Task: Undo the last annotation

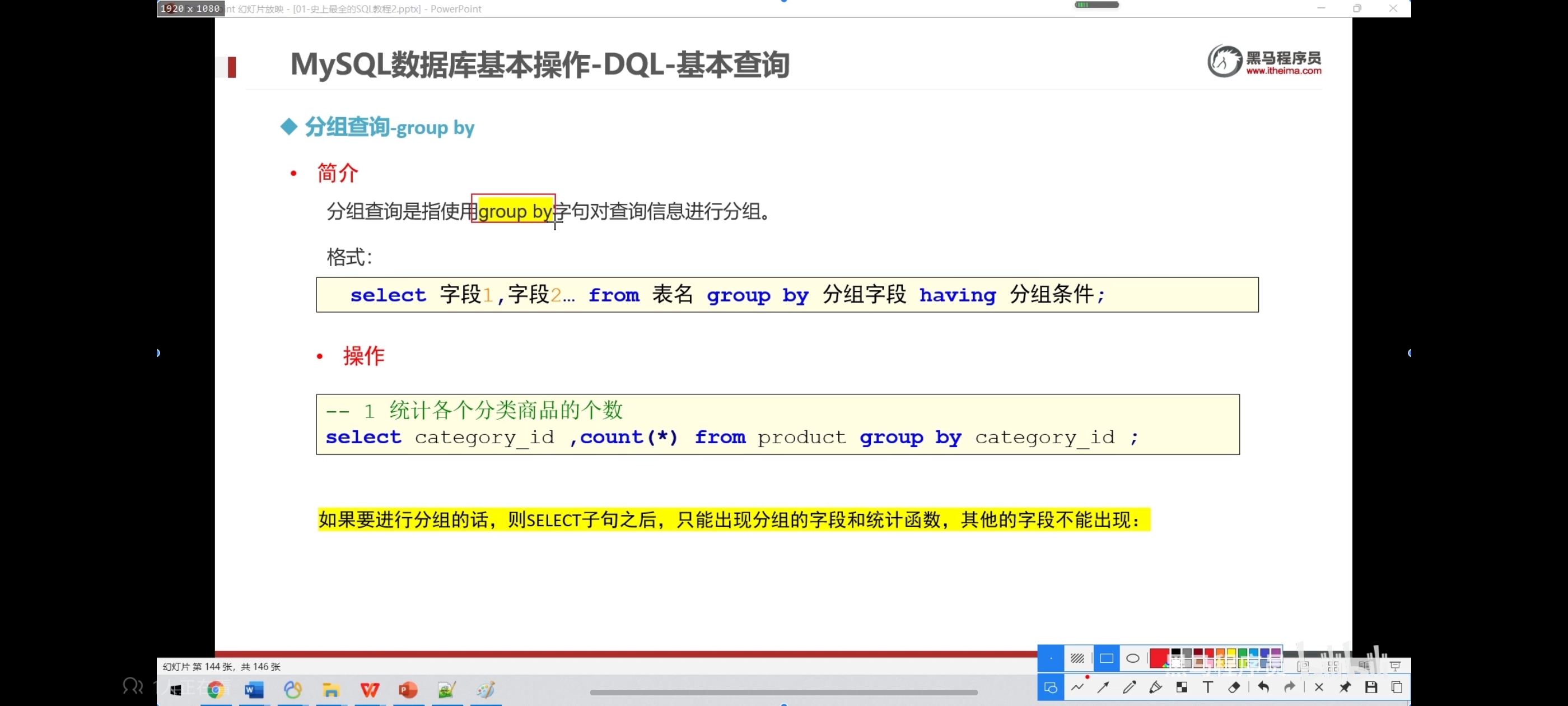Action: [x=1263, y=687]
